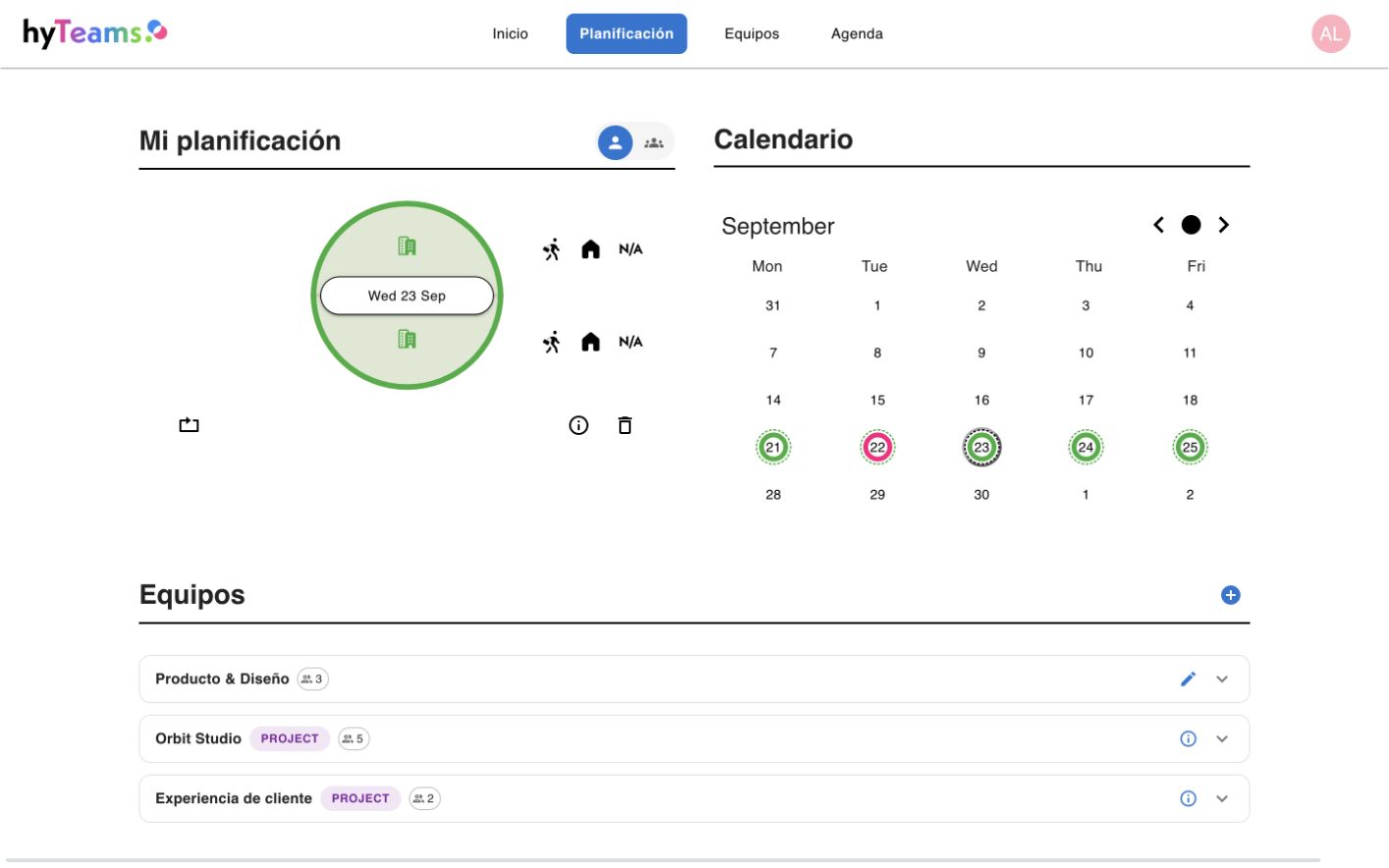This screenshot has width=1389, height=868.
Task: Click the Wed 23 Sep date pill
Action: tap(407, 296)
